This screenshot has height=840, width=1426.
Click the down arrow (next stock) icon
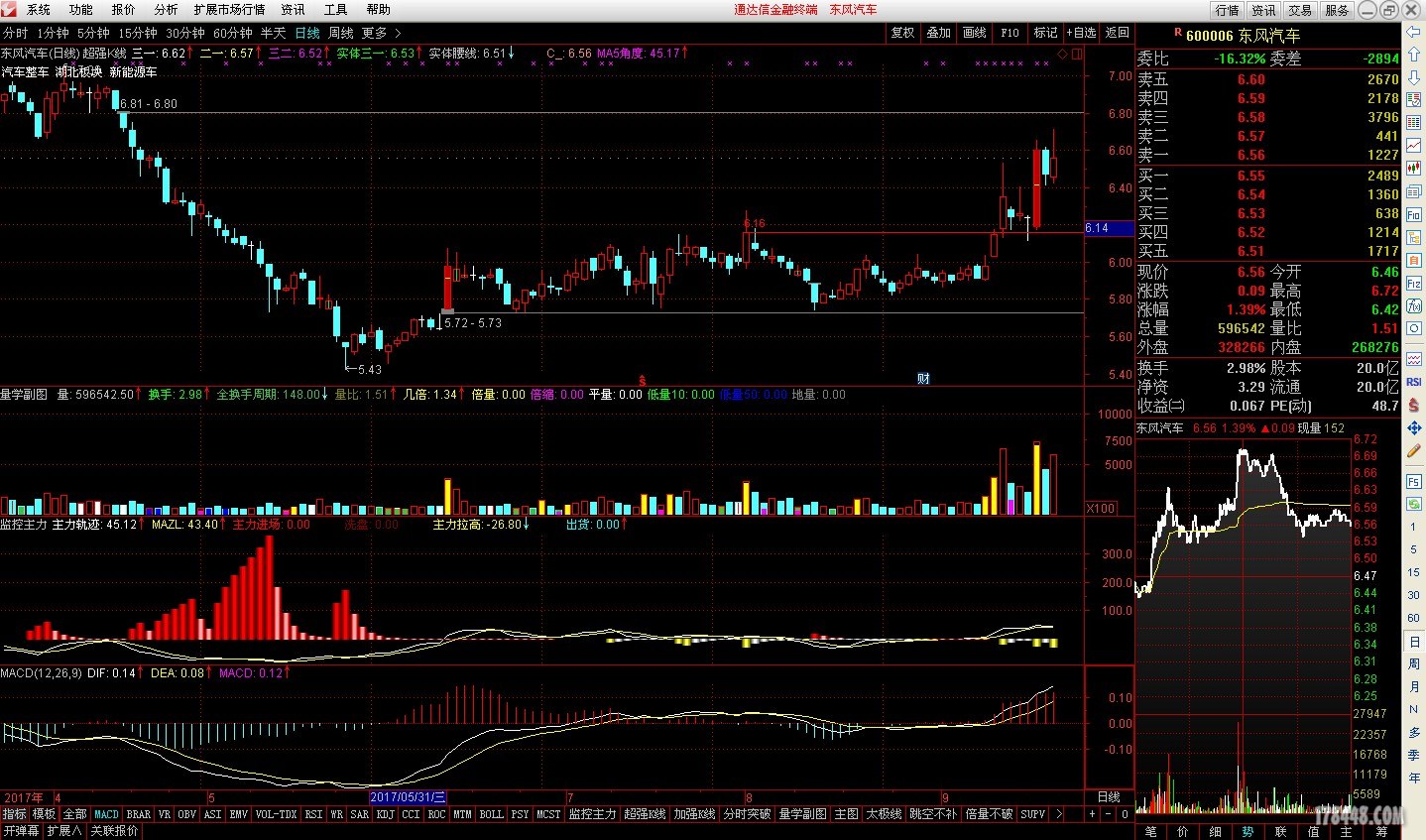click(x=1414, y=79)
